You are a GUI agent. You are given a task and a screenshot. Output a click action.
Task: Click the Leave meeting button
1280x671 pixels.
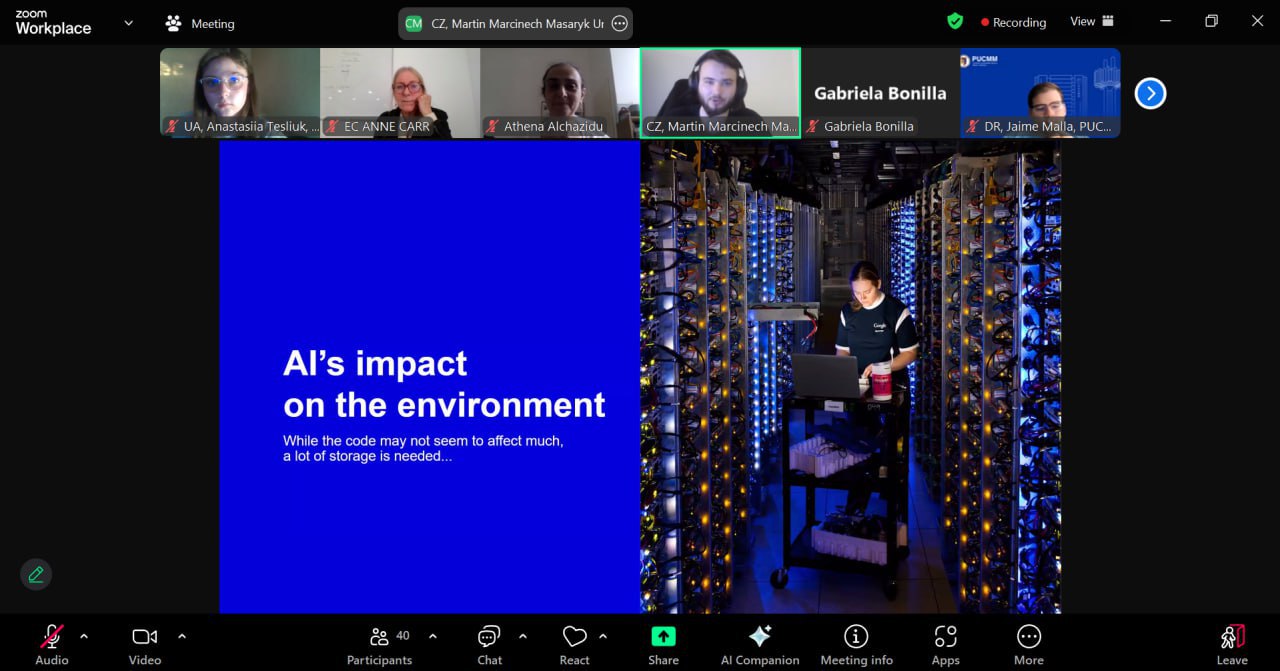[1232, 644]
